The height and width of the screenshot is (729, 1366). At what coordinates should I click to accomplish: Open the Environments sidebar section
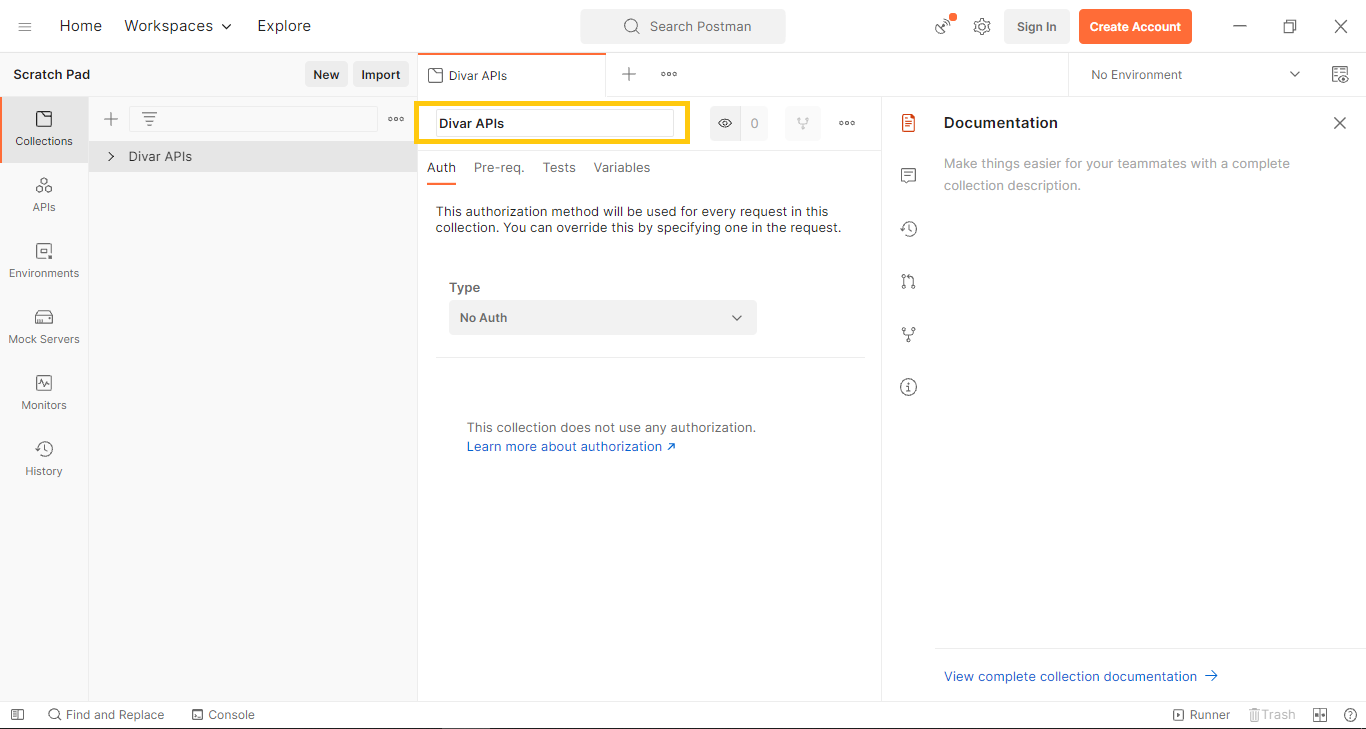[x=44, y=261]
